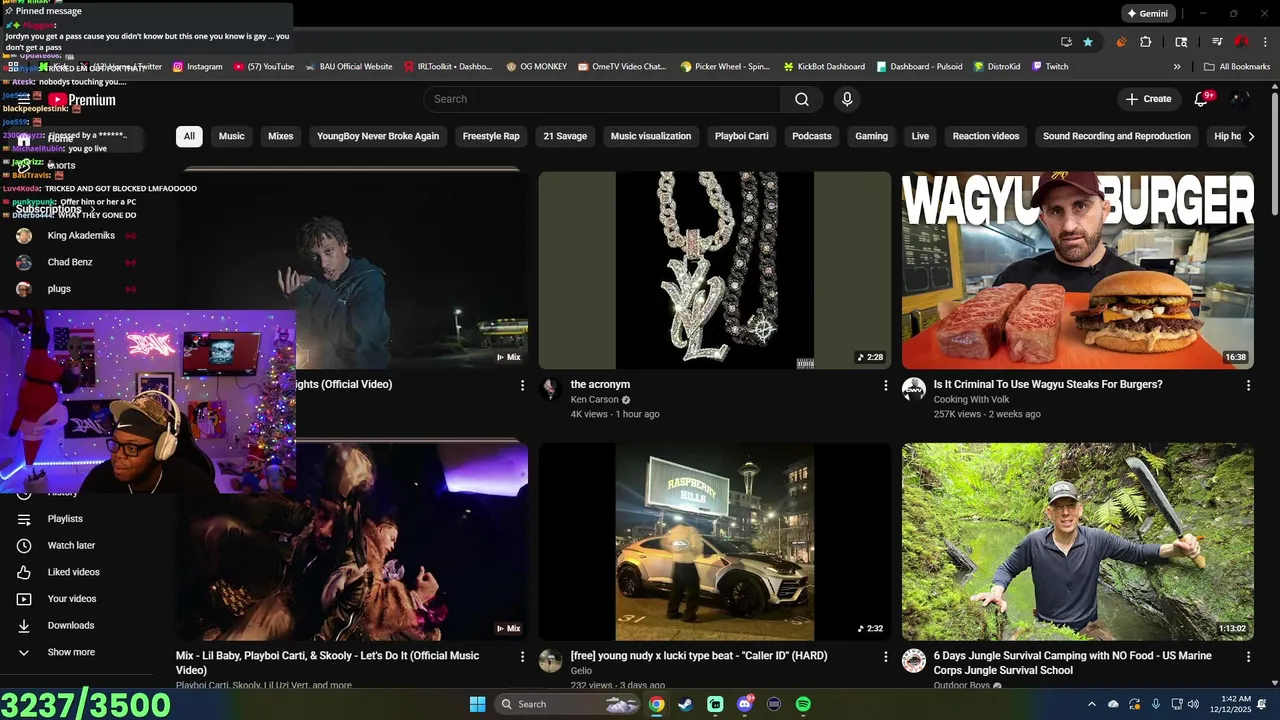Open the Chrome taskbar icon
This screenshot has height=720, width=1280.
[x=656, y=704]
